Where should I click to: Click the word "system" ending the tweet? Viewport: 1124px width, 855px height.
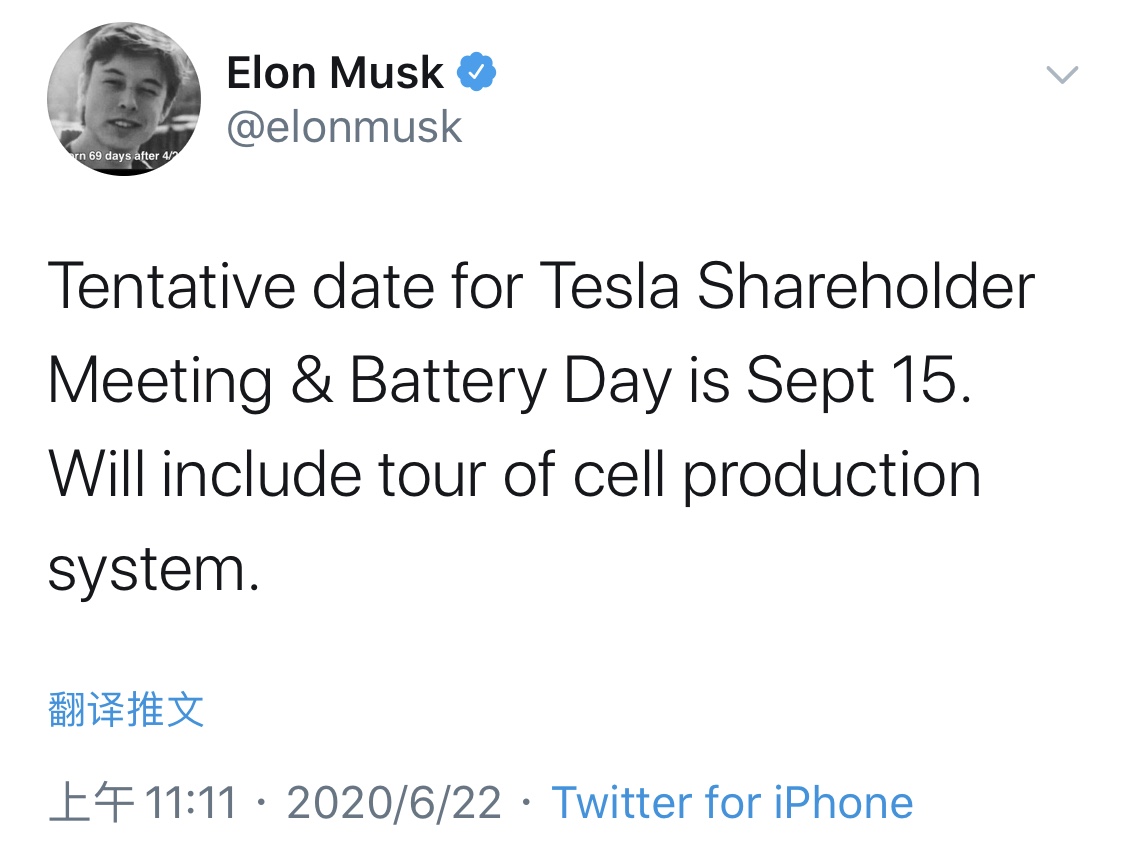pos(146,569)
